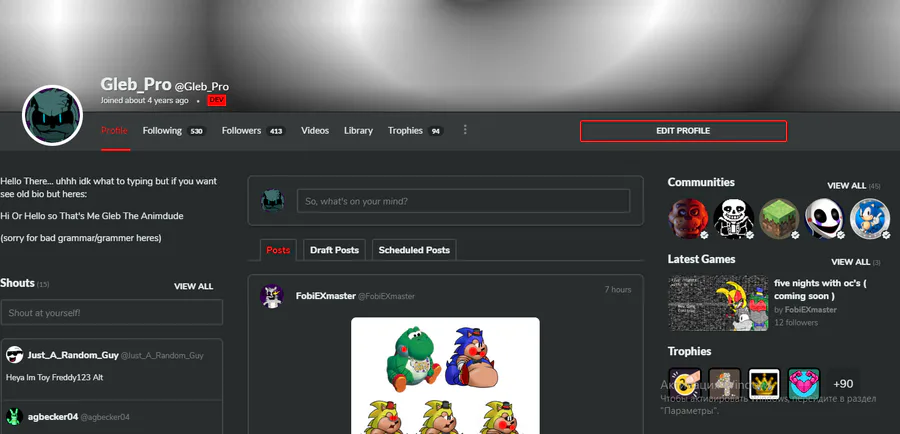Viewport: 900px width, 434px height.
Task: Open the Minecraft grass block community icon
Action: pyautogui.click(x=779, y=219)
